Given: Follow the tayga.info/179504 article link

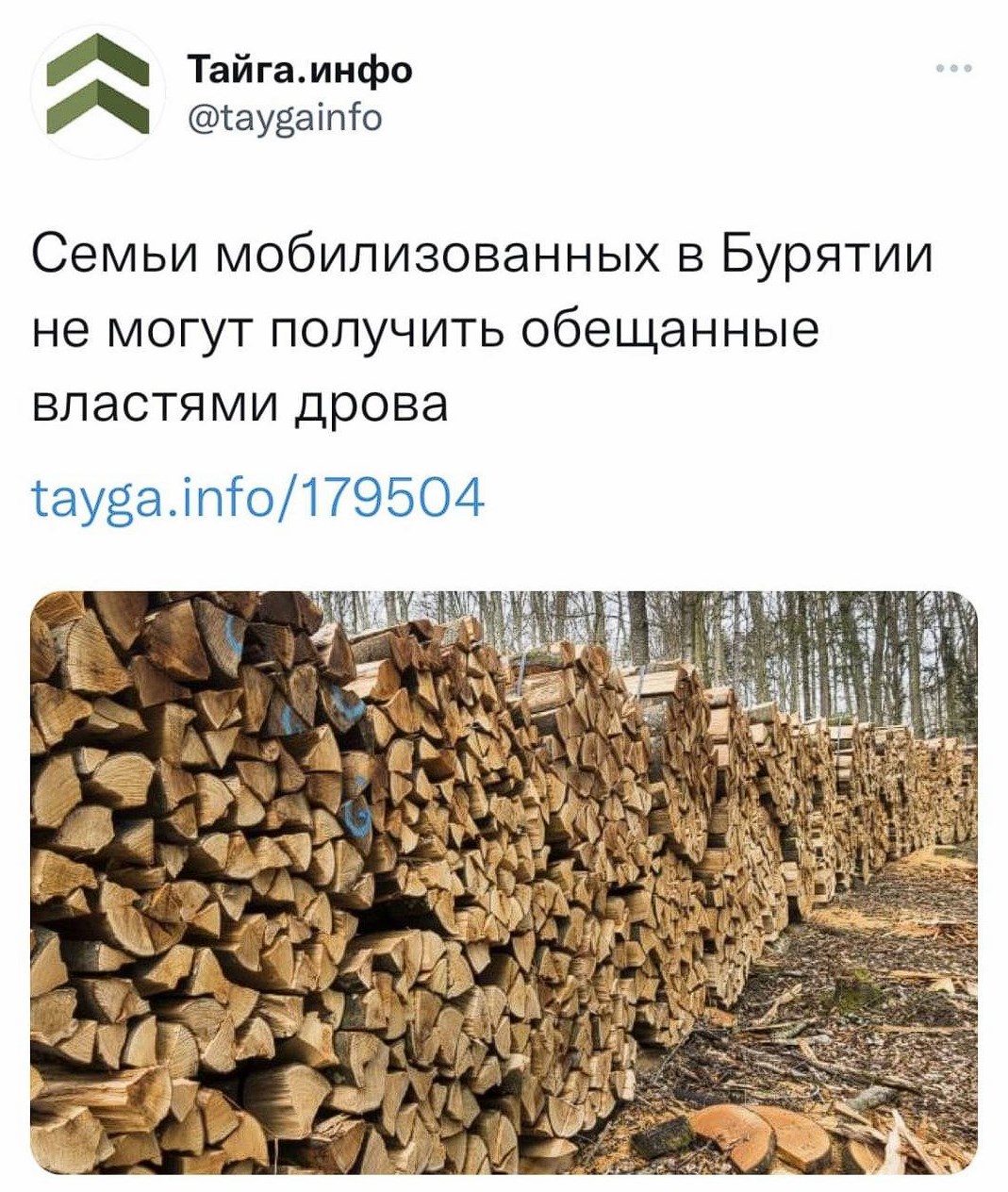Looking at the screenshot, I should 257,498.
